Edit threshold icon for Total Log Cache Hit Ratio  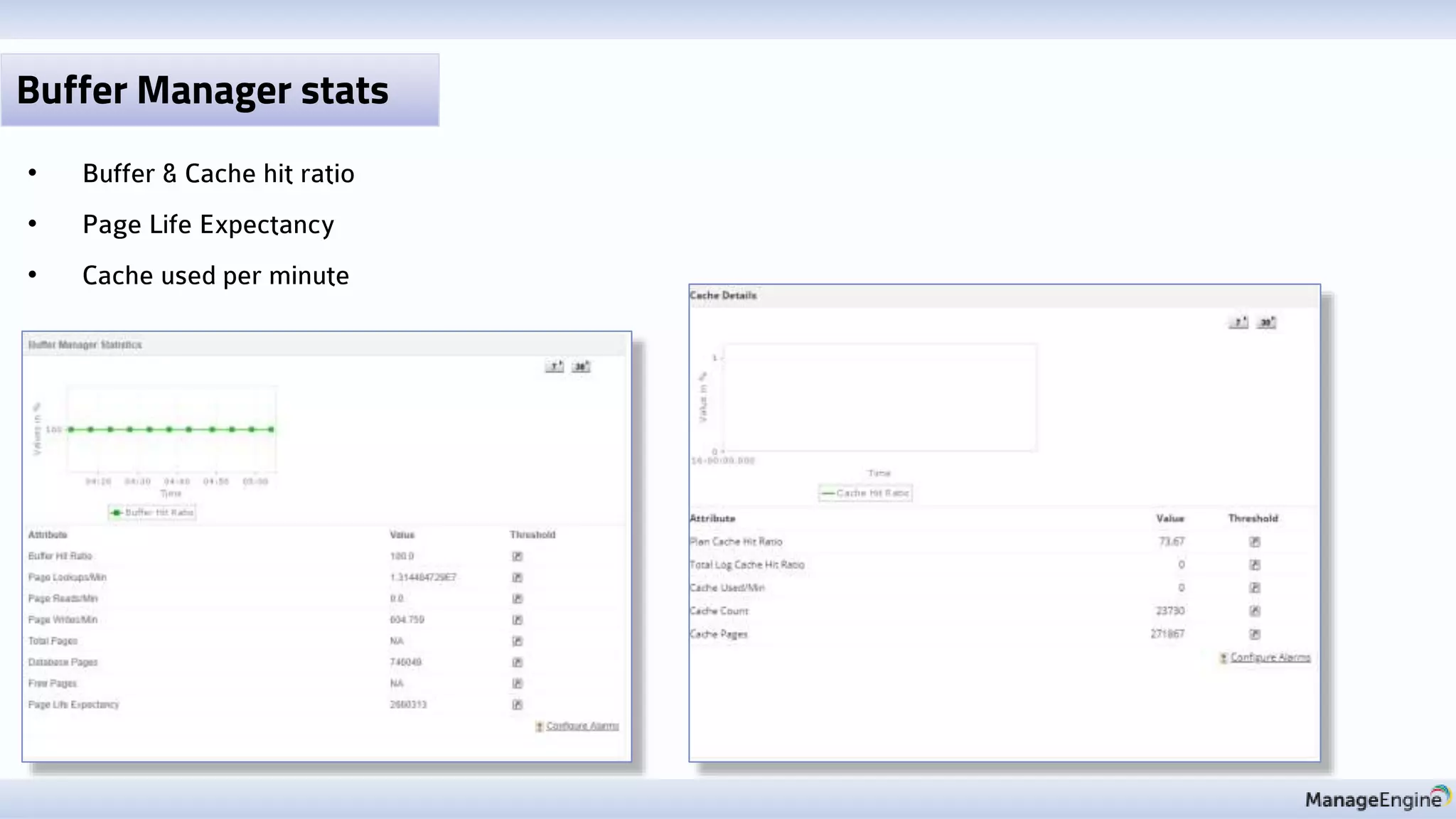[x=1255, y=564]
